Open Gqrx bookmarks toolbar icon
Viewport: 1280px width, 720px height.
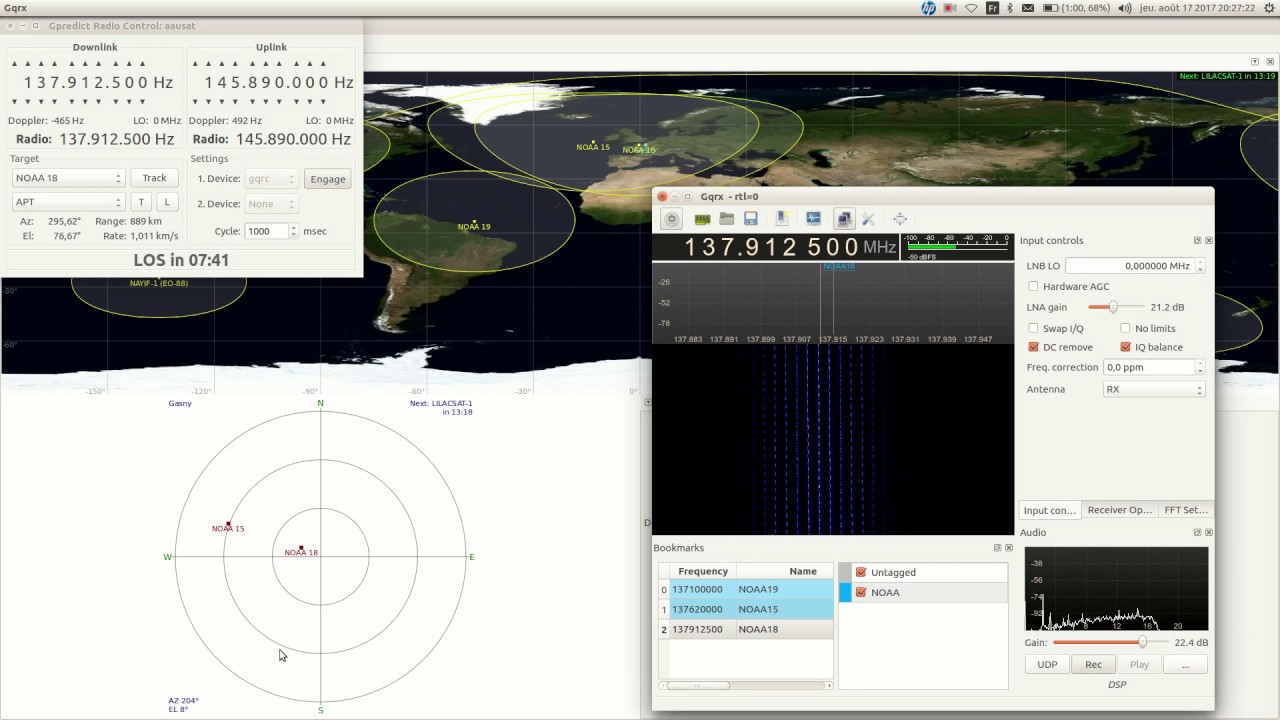click(782, 219)
